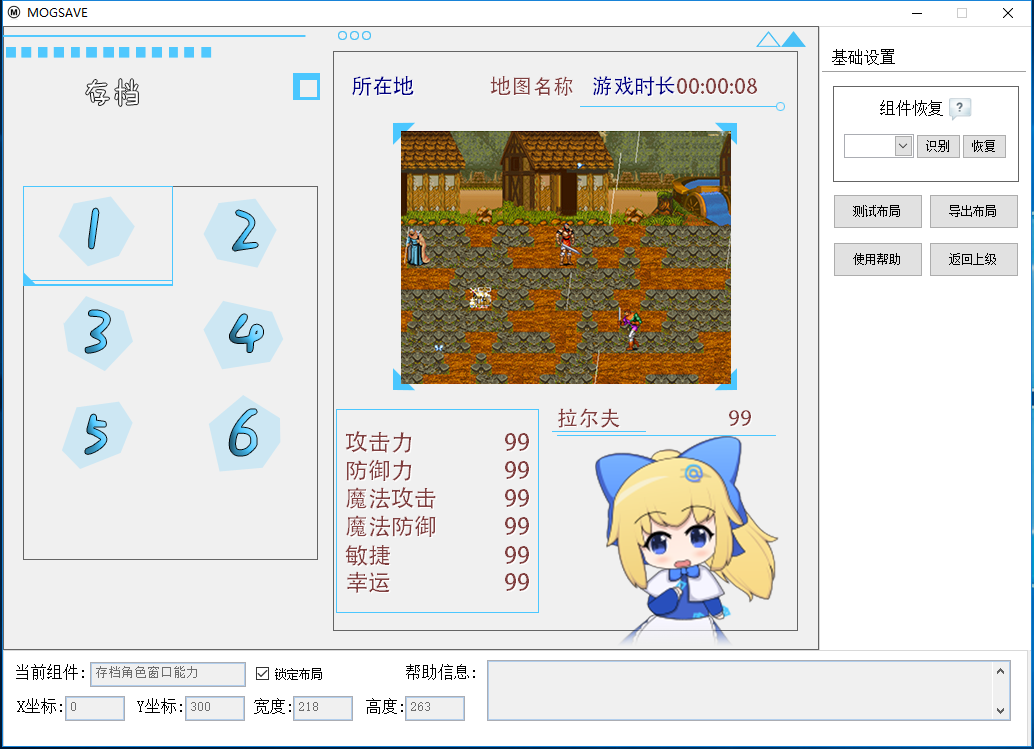Click the 幸运 stat row
The height and width of the screenshot is (749, 1034).
pos(437,582)
